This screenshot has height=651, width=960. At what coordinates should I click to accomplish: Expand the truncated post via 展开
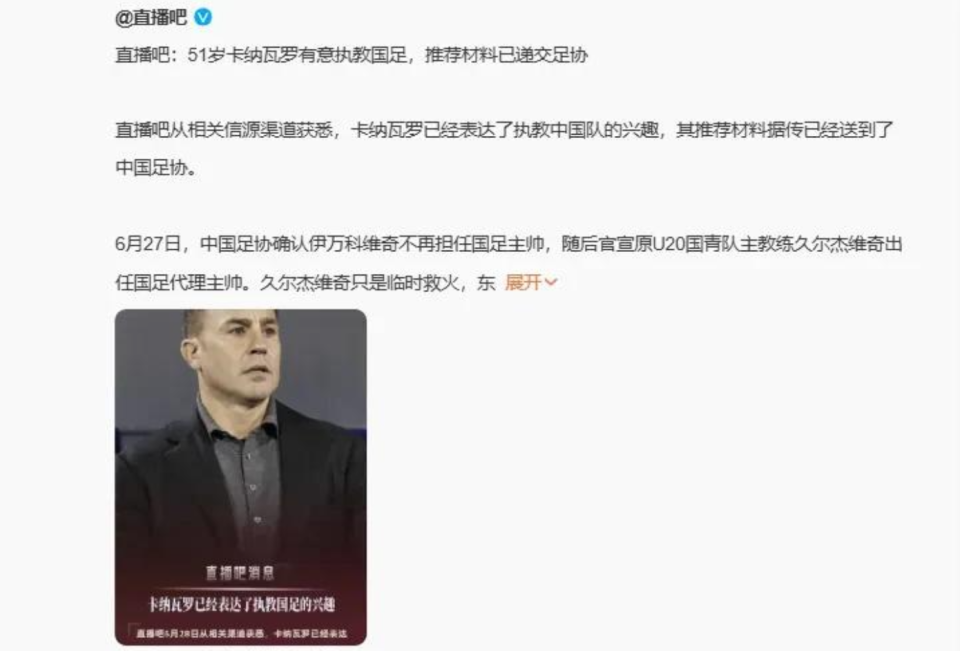523,282
